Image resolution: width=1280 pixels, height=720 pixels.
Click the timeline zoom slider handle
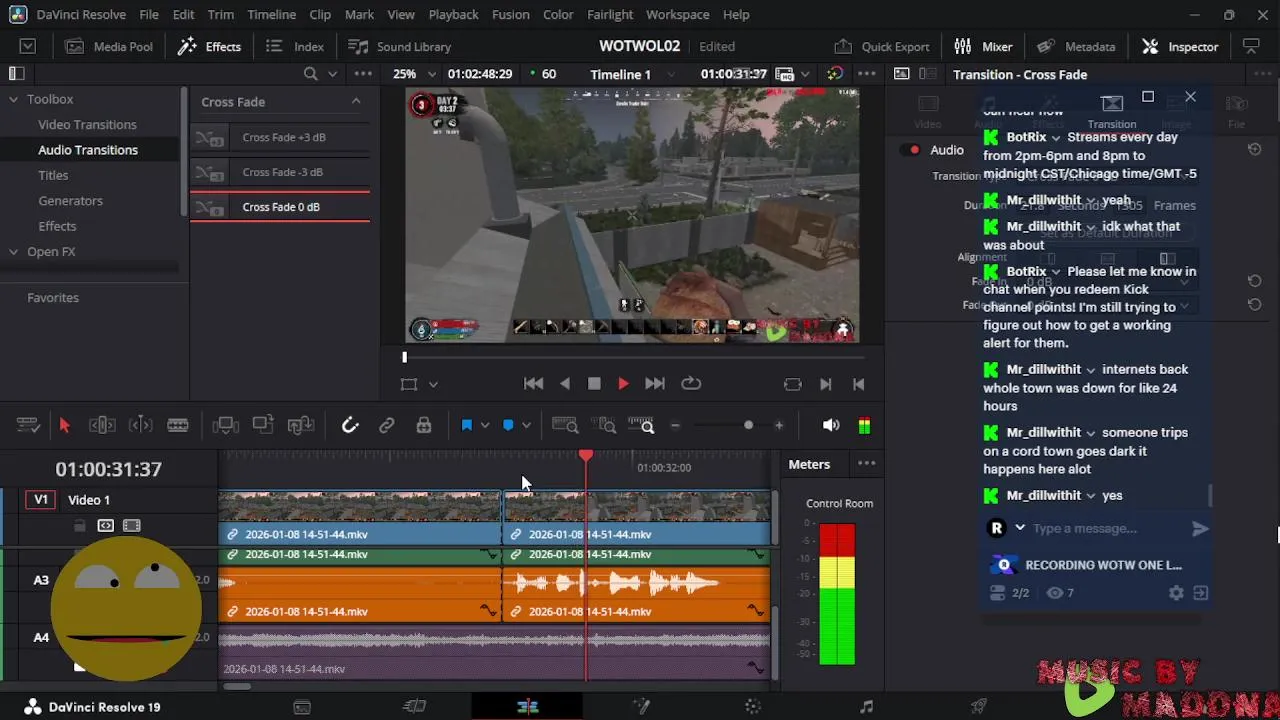pos(748,426)
